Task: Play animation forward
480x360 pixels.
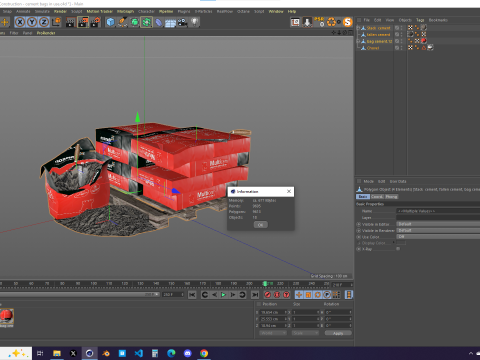Action: pos(223,295)
